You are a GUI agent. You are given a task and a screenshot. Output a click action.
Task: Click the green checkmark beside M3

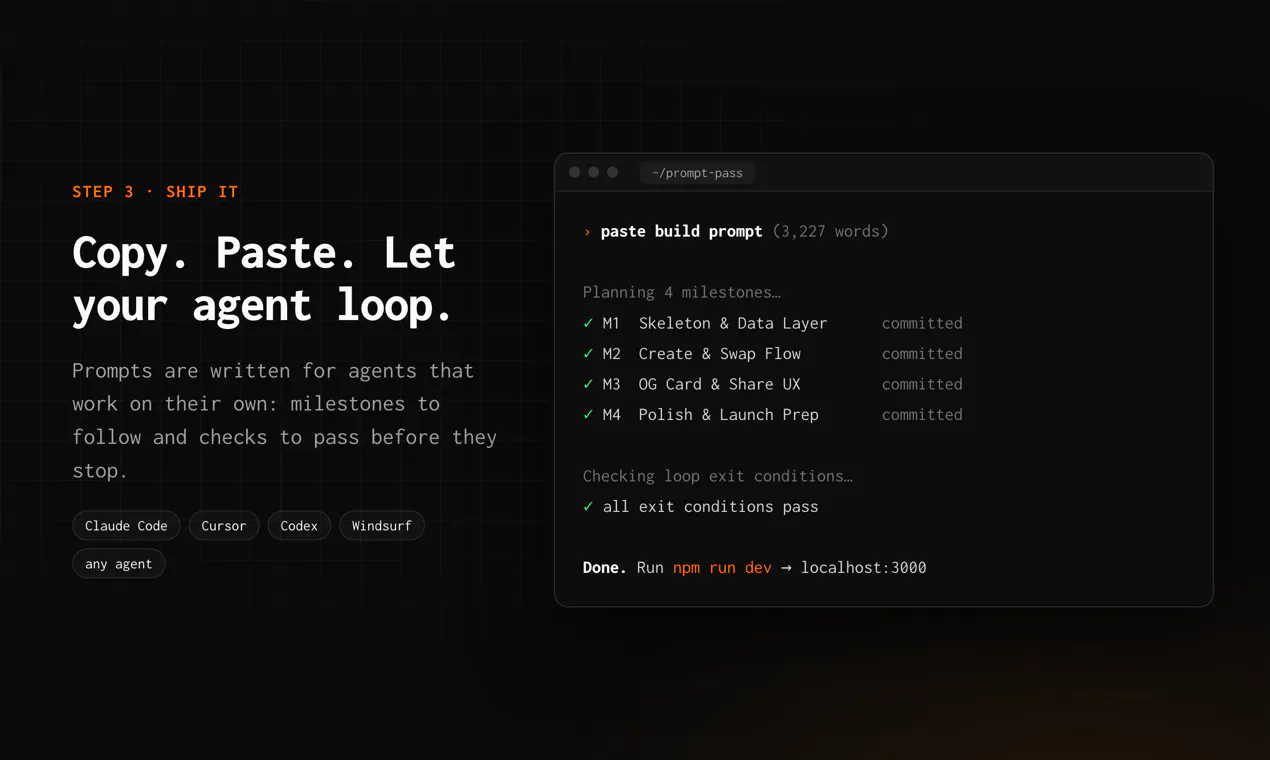[588, 384]
